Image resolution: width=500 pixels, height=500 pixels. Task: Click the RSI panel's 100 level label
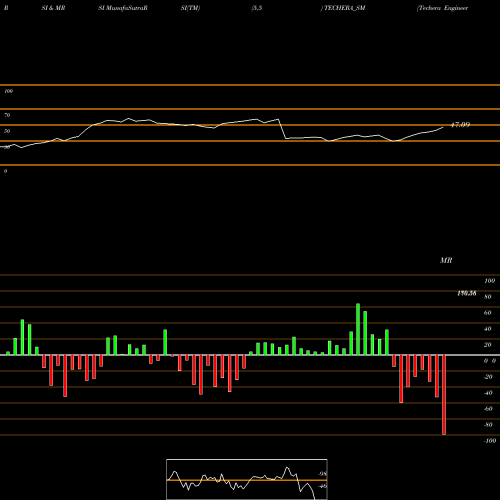coord(8,91)
